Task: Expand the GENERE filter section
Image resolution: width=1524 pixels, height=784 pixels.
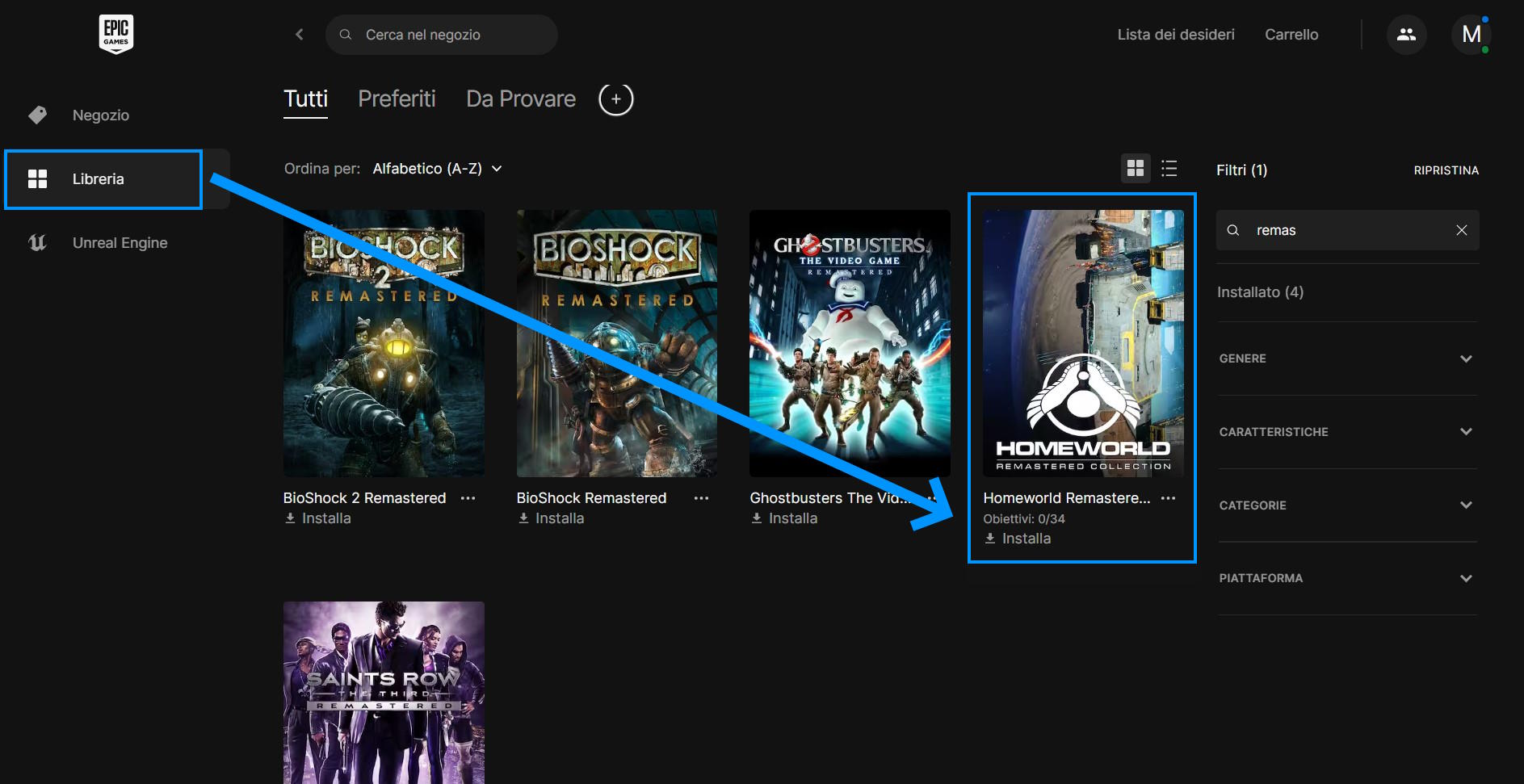Action: (1347, 358)
